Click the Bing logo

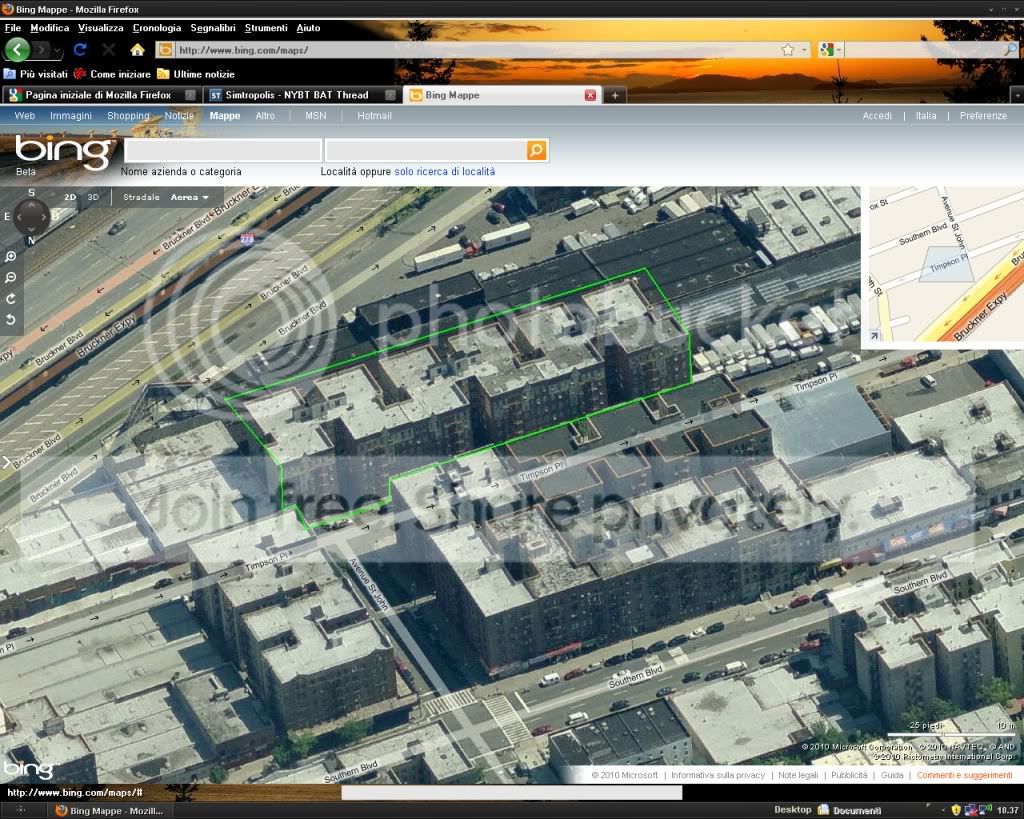pyautogui.click(x=63, y=152)
